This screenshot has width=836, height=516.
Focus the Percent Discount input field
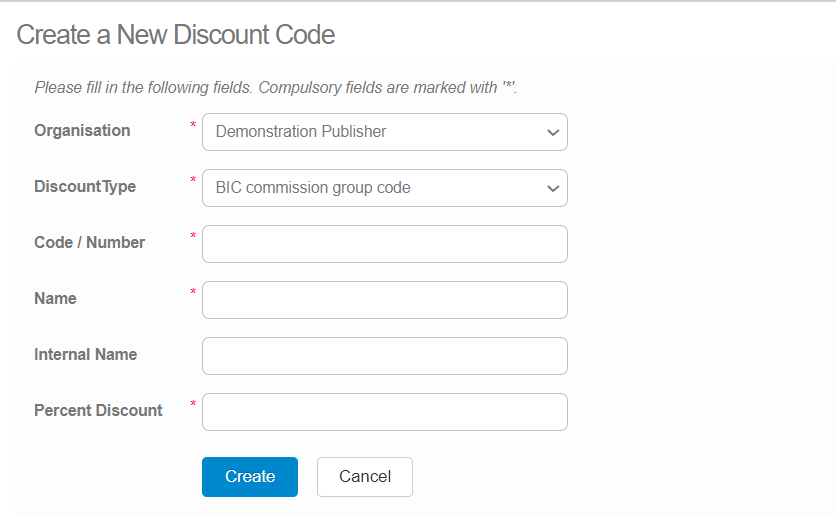click(384, 412)
